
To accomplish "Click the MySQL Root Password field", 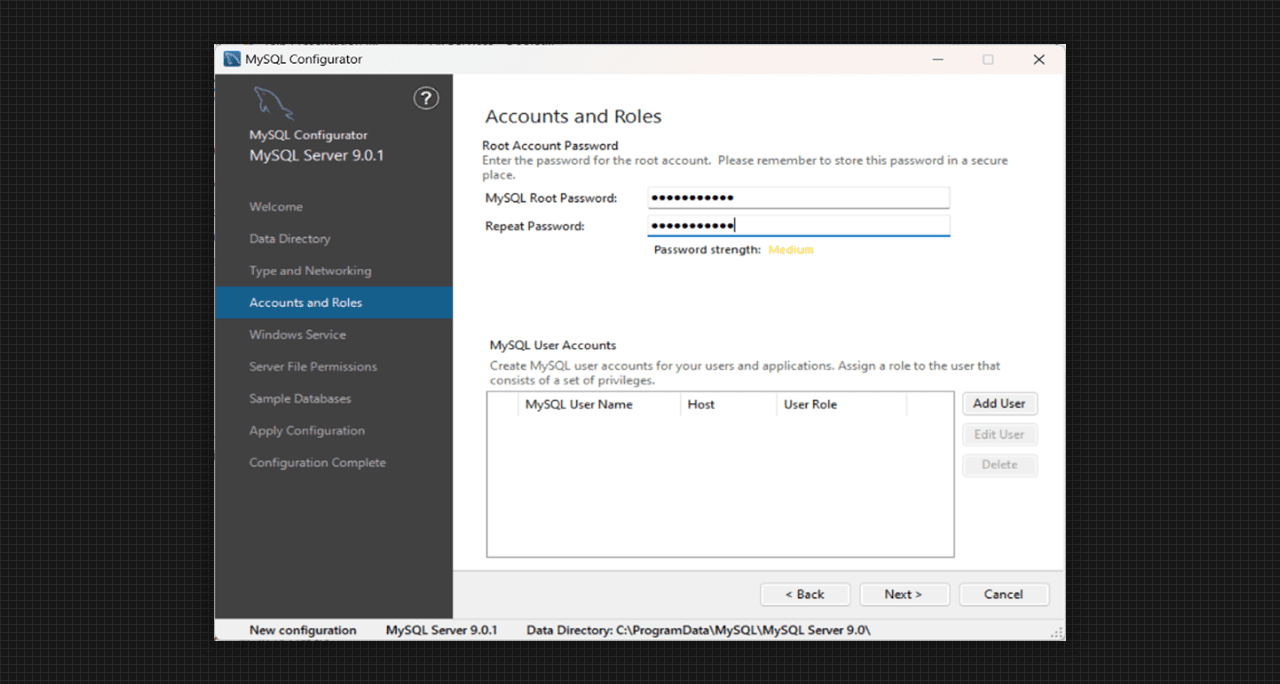I will (x=798, y=198).
